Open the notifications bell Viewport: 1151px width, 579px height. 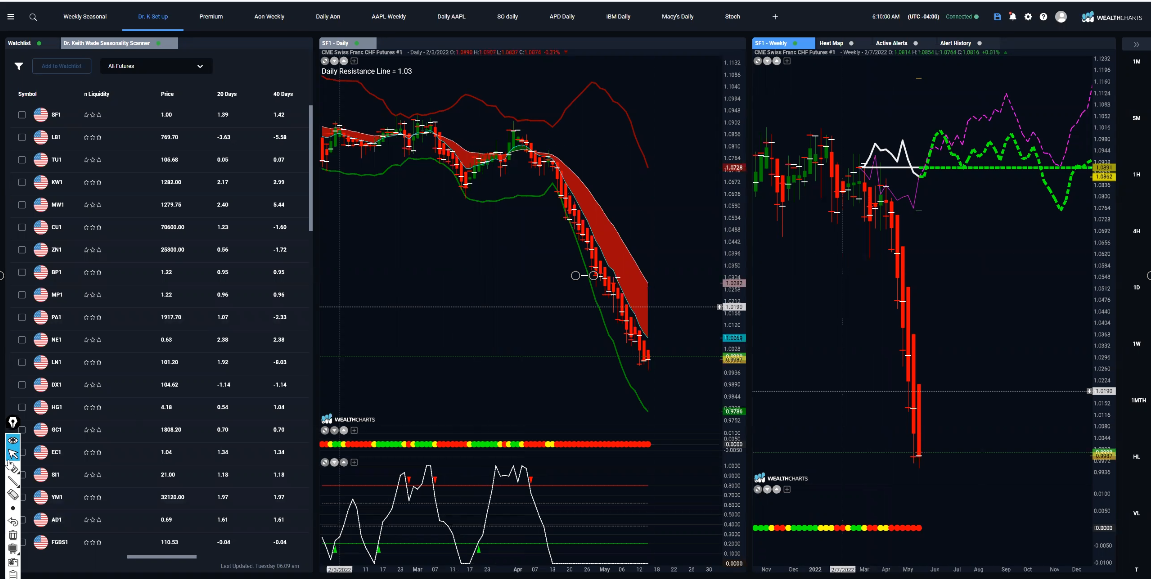pyautogui.click(x=1012, y=16)
